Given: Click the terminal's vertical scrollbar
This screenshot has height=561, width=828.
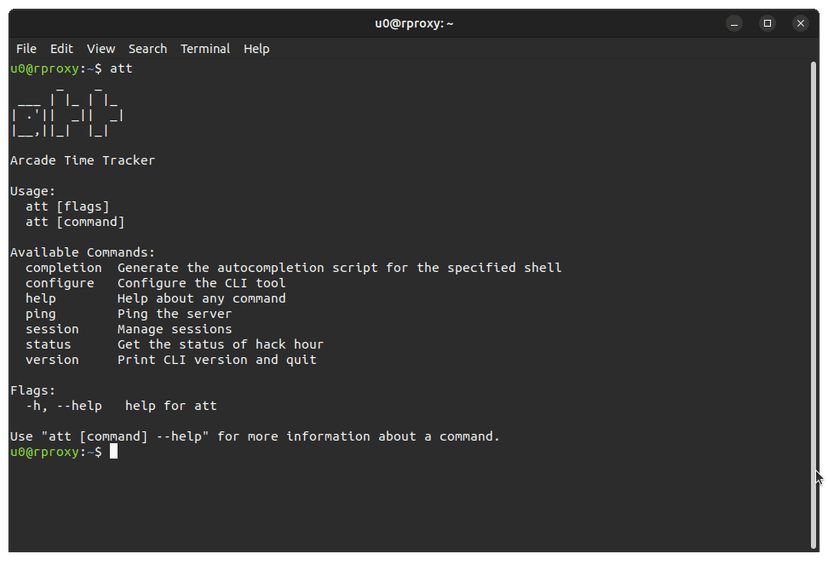Looking at the screenshot, I should tap(813, 300).
